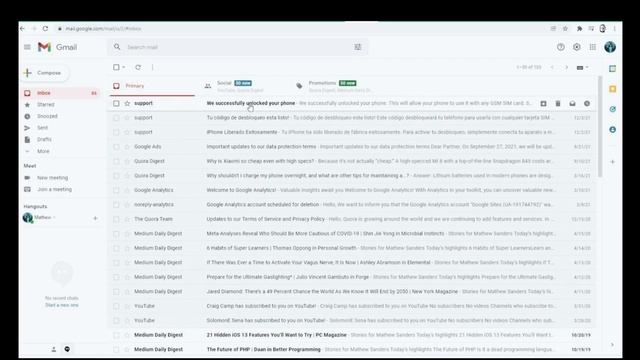Open the search options filter icon
The height and width of the screenshot is (360, 640).
(x=358, y=47)
